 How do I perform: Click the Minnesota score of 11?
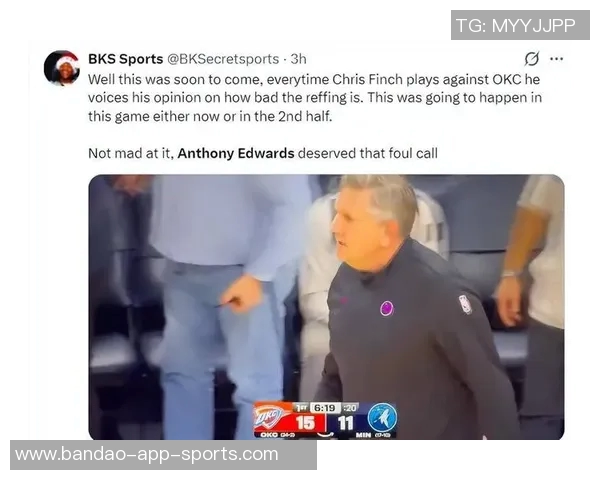(x=346, y=423)
